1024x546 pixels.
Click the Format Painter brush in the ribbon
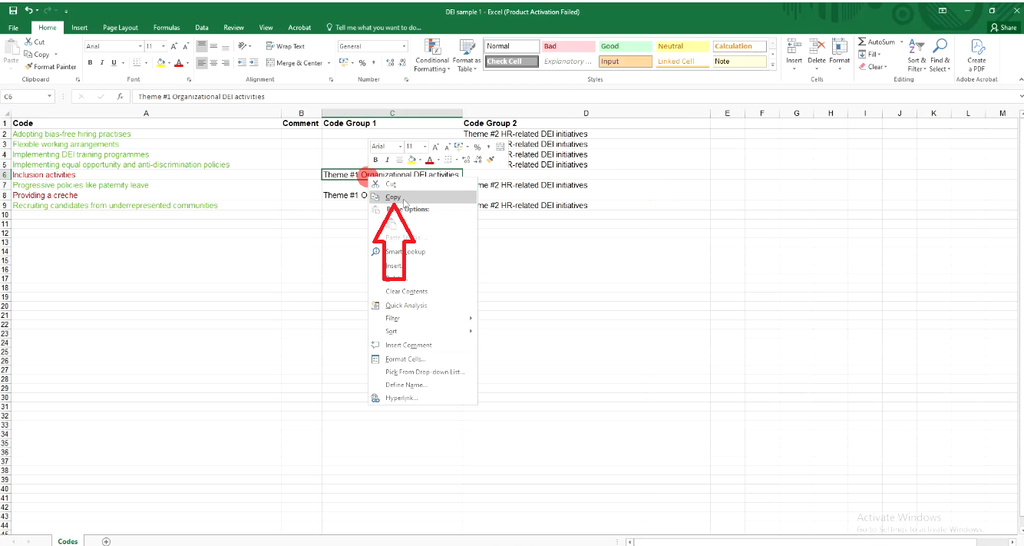(x=28, y=67)
